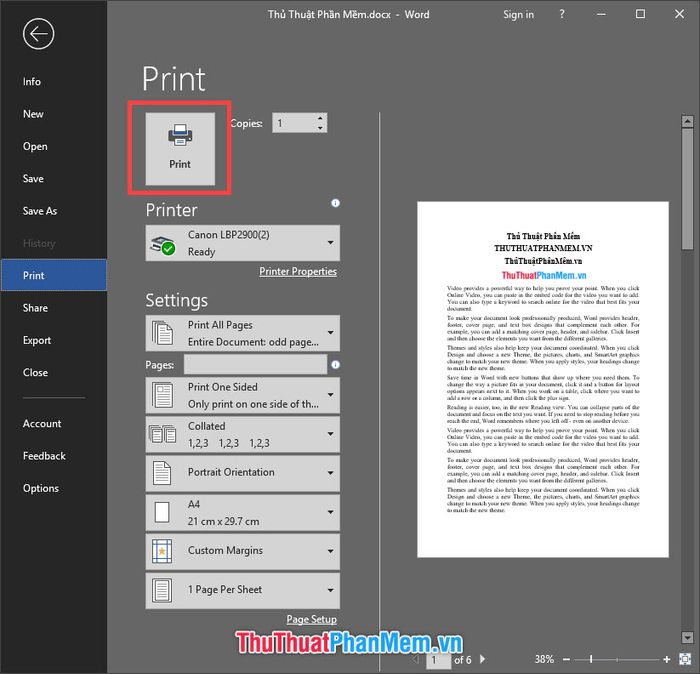This screenshot has width=700, height=674.
Task: Open the Print One Sided dropdown
Action: pyautogui.click(x=242, y=395)
